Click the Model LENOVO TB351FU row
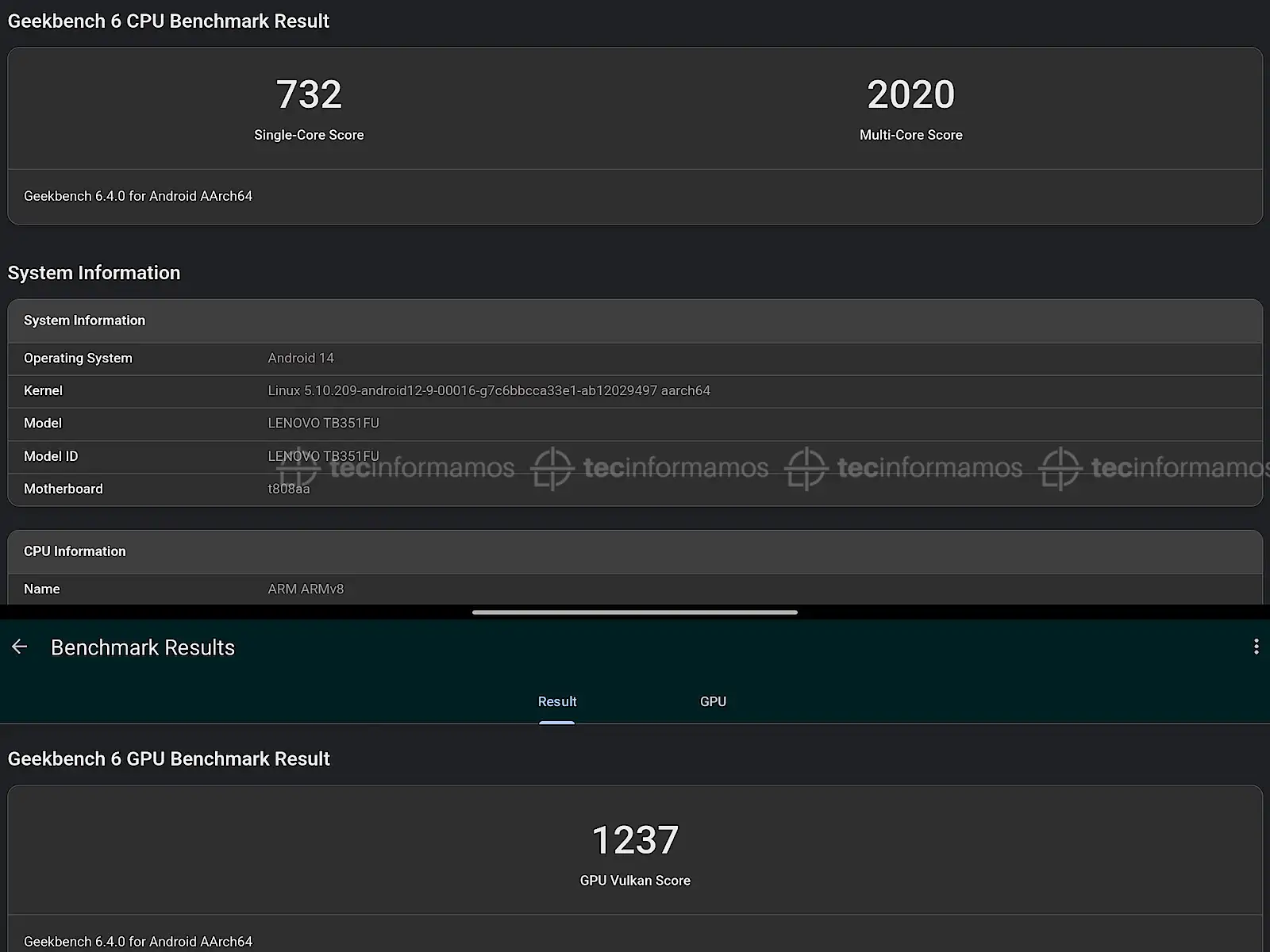The image size is (1270, 952). click(635, 424)
